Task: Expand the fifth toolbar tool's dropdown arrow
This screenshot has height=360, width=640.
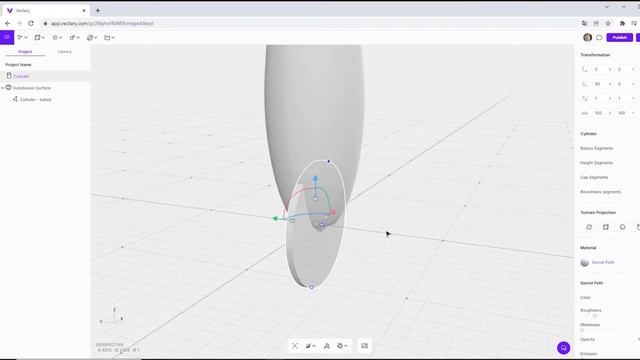Action: coord(96,38)
